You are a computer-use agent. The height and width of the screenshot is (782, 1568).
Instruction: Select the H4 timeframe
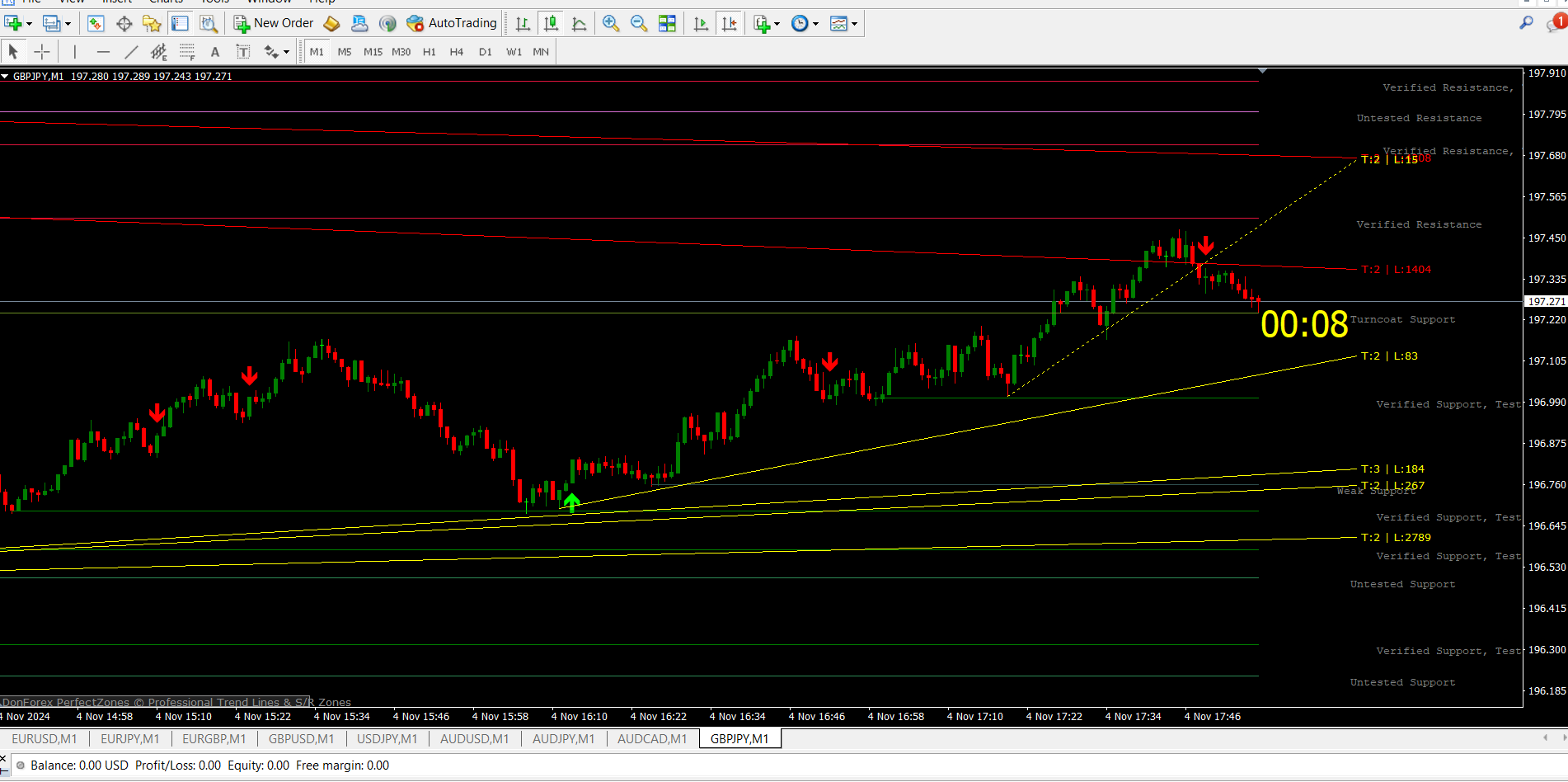tap(457, 52)
